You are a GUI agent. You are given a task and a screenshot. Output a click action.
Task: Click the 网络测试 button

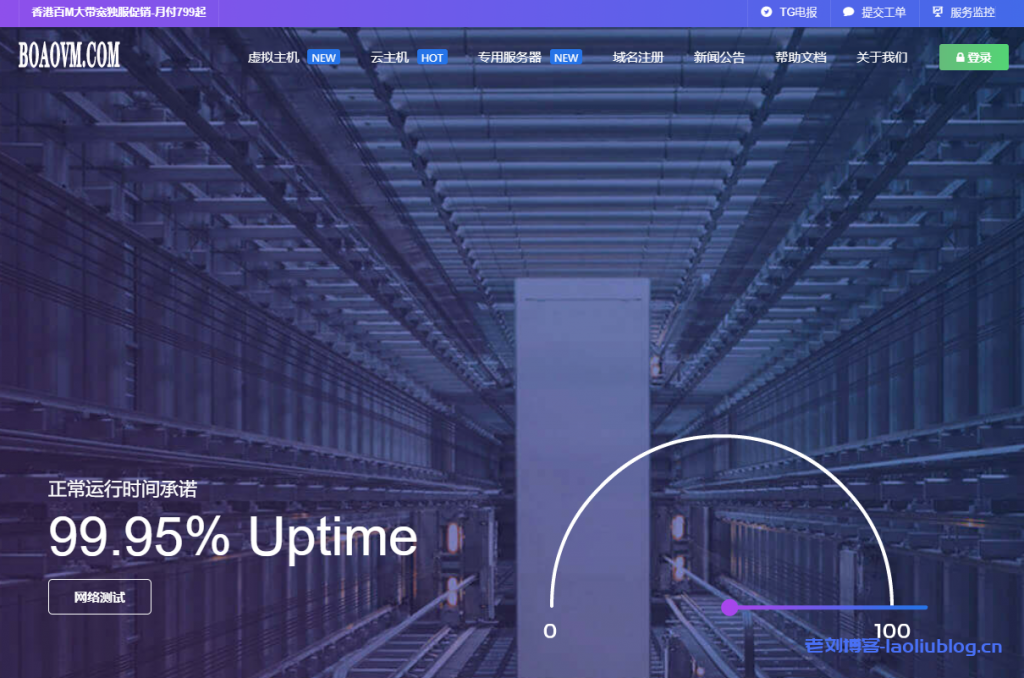coord(100,597)
